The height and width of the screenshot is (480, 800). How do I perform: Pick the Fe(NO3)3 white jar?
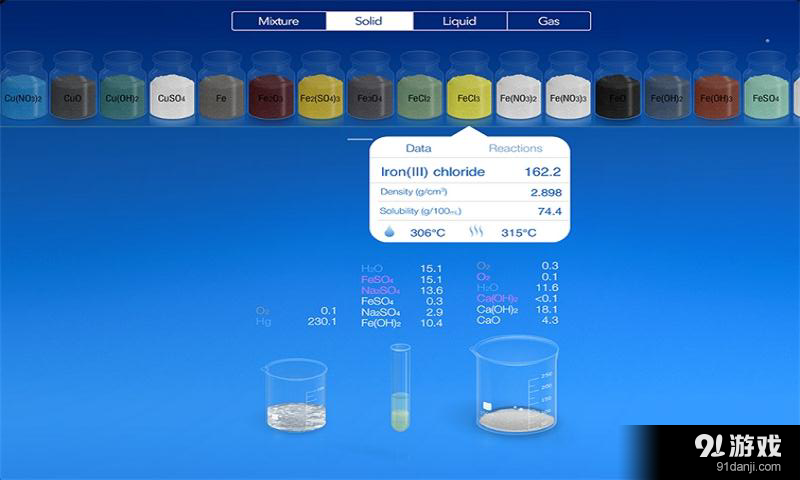pos(568,90)
